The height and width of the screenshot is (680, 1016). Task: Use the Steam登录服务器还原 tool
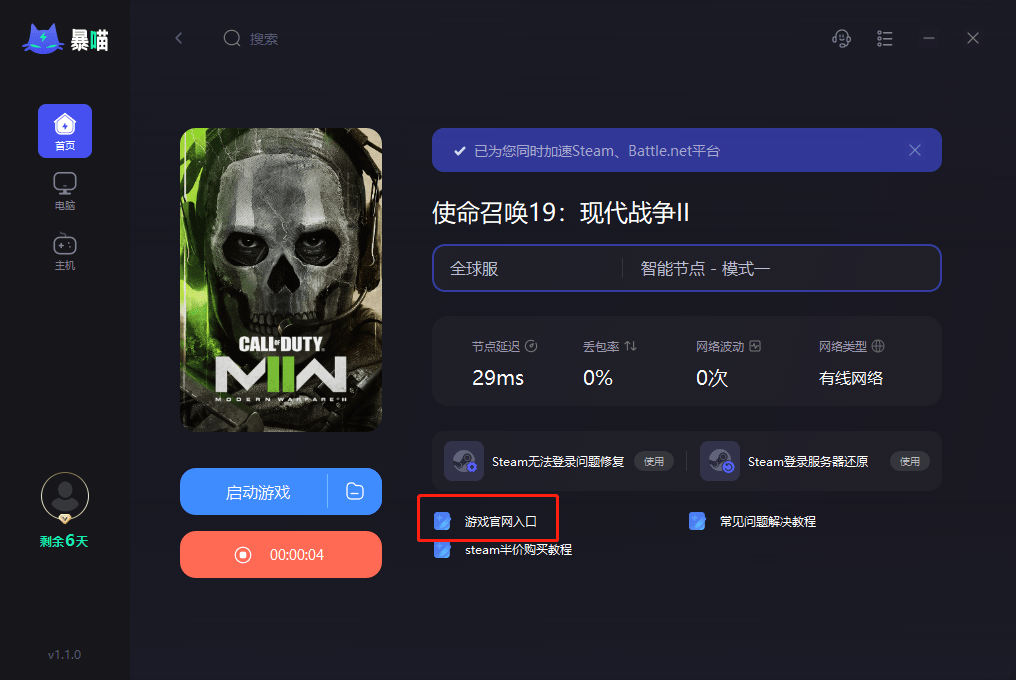pyautogui.click(x=910, y=462)
